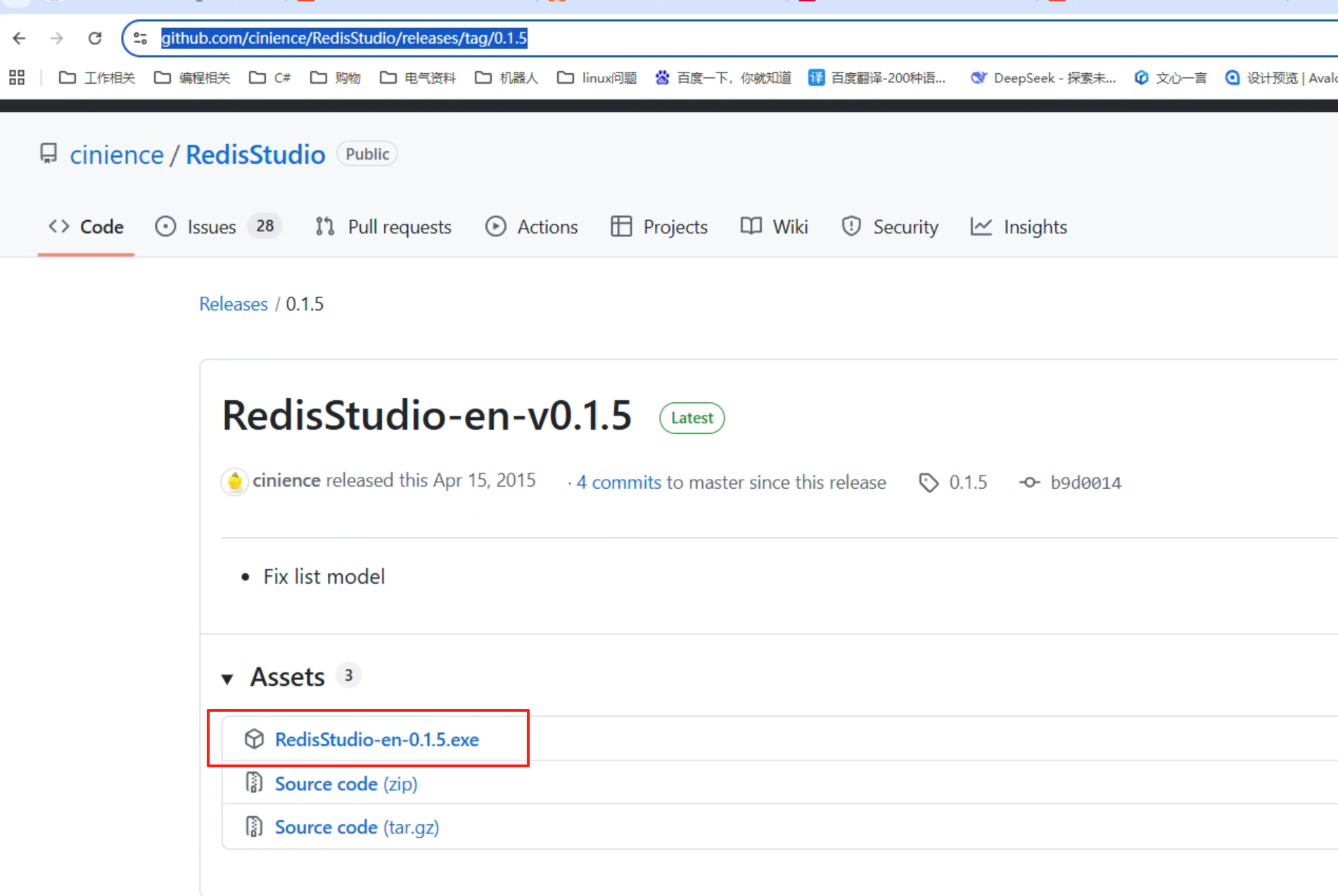The image size is (1338, 896).
Task: Click the tar.gz file icon for Source code
Action: click(x=254, y=826)
